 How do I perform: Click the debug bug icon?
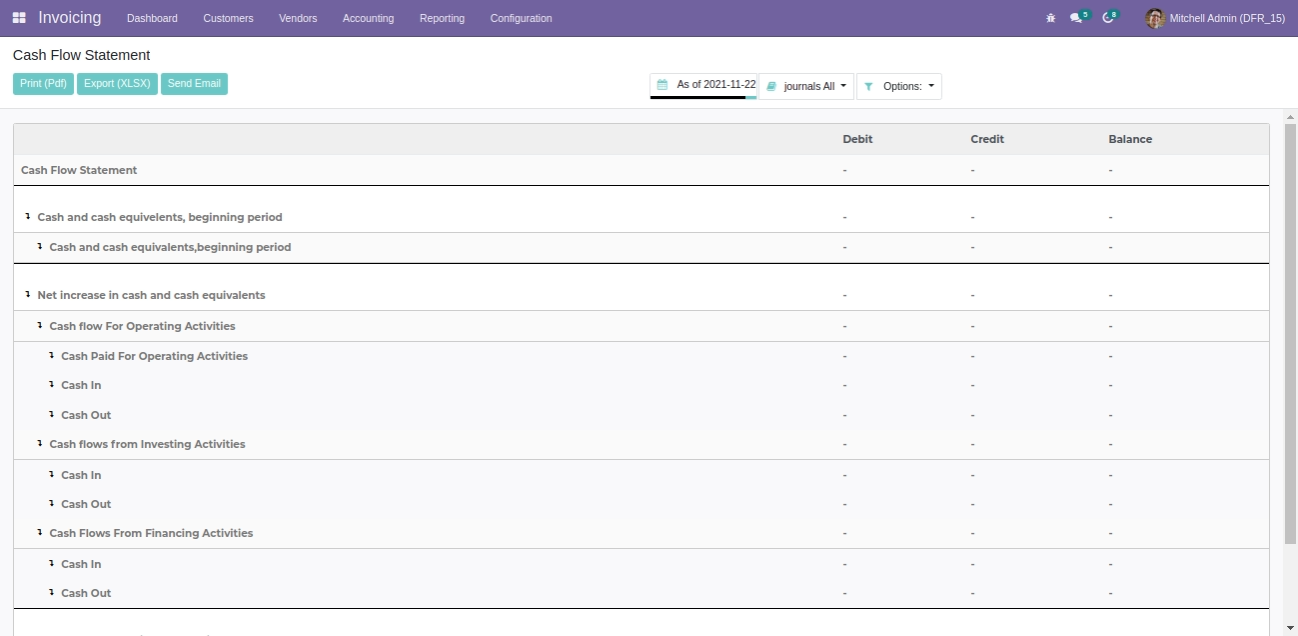coord(1050,18)
